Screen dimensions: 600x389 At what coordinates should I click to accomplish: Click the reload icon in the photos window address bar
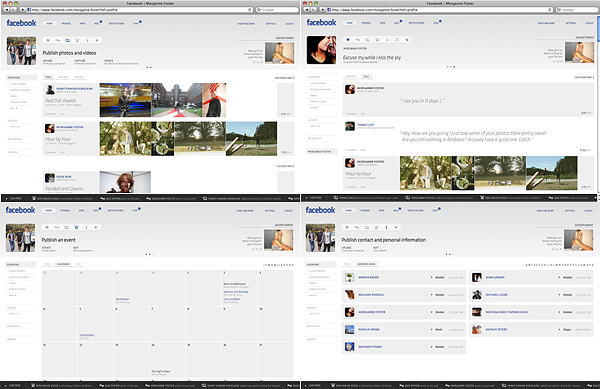coord(250,10)
